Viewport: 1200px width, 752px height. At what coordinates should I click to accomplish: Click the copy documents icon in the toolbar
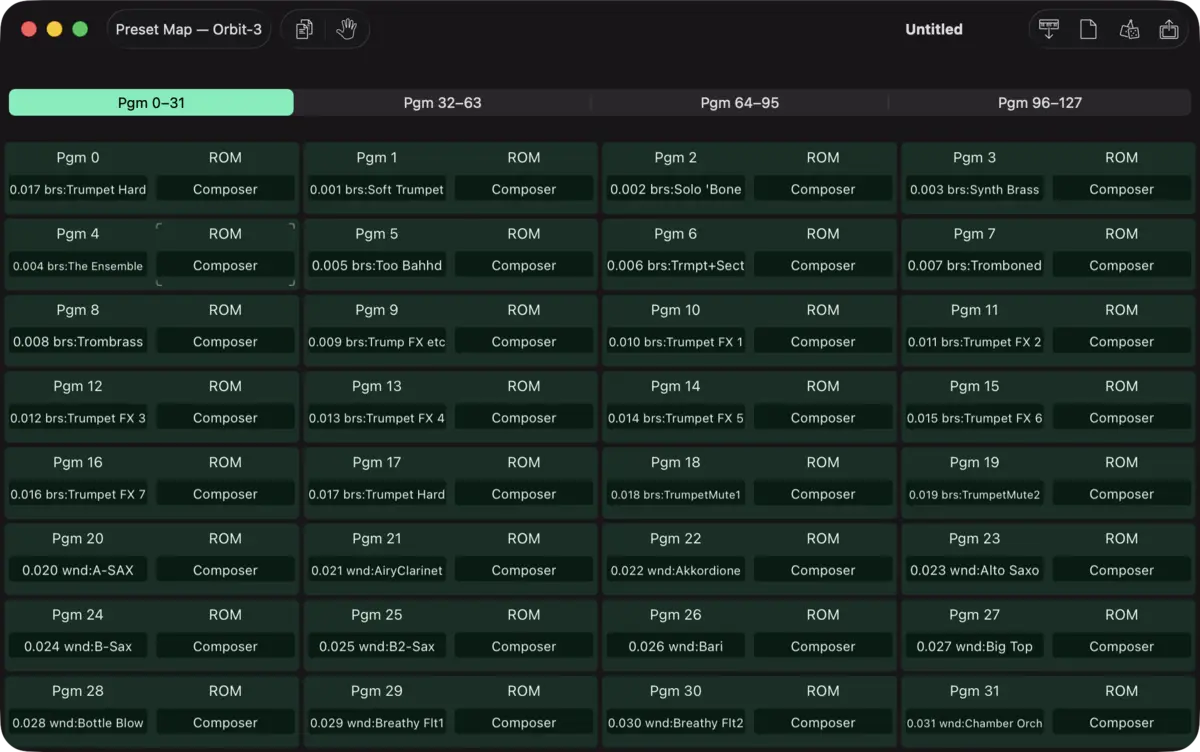(304, 29)
